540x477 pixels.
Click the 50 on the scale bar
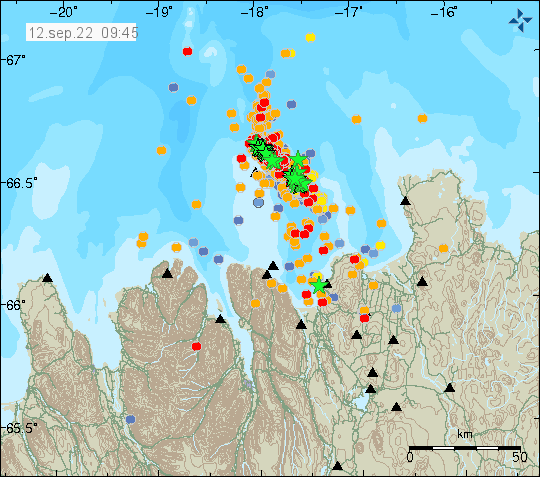(x=519, y=457)
